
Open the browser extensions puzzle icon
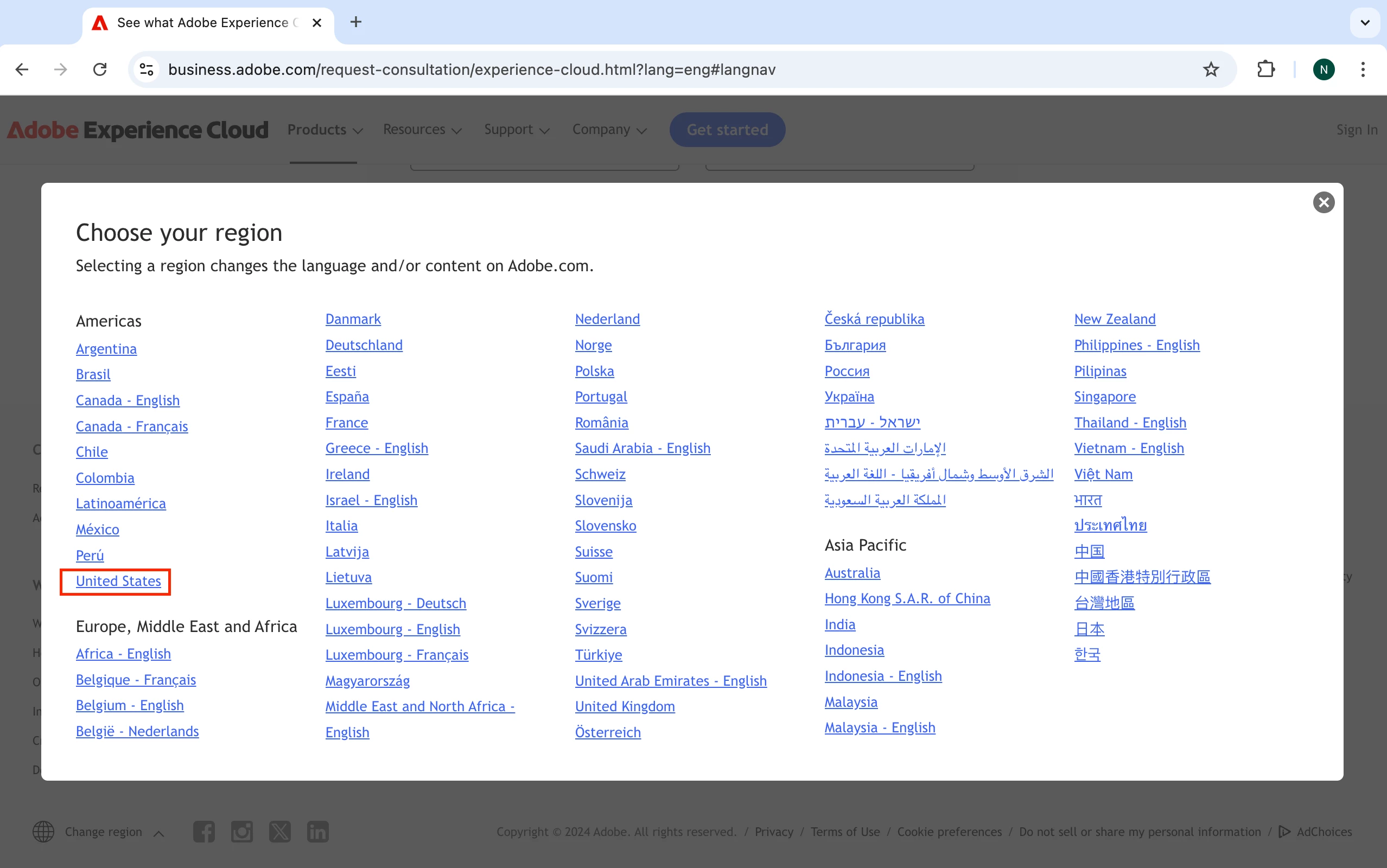pyautogui.click(x=1265, y=69)
